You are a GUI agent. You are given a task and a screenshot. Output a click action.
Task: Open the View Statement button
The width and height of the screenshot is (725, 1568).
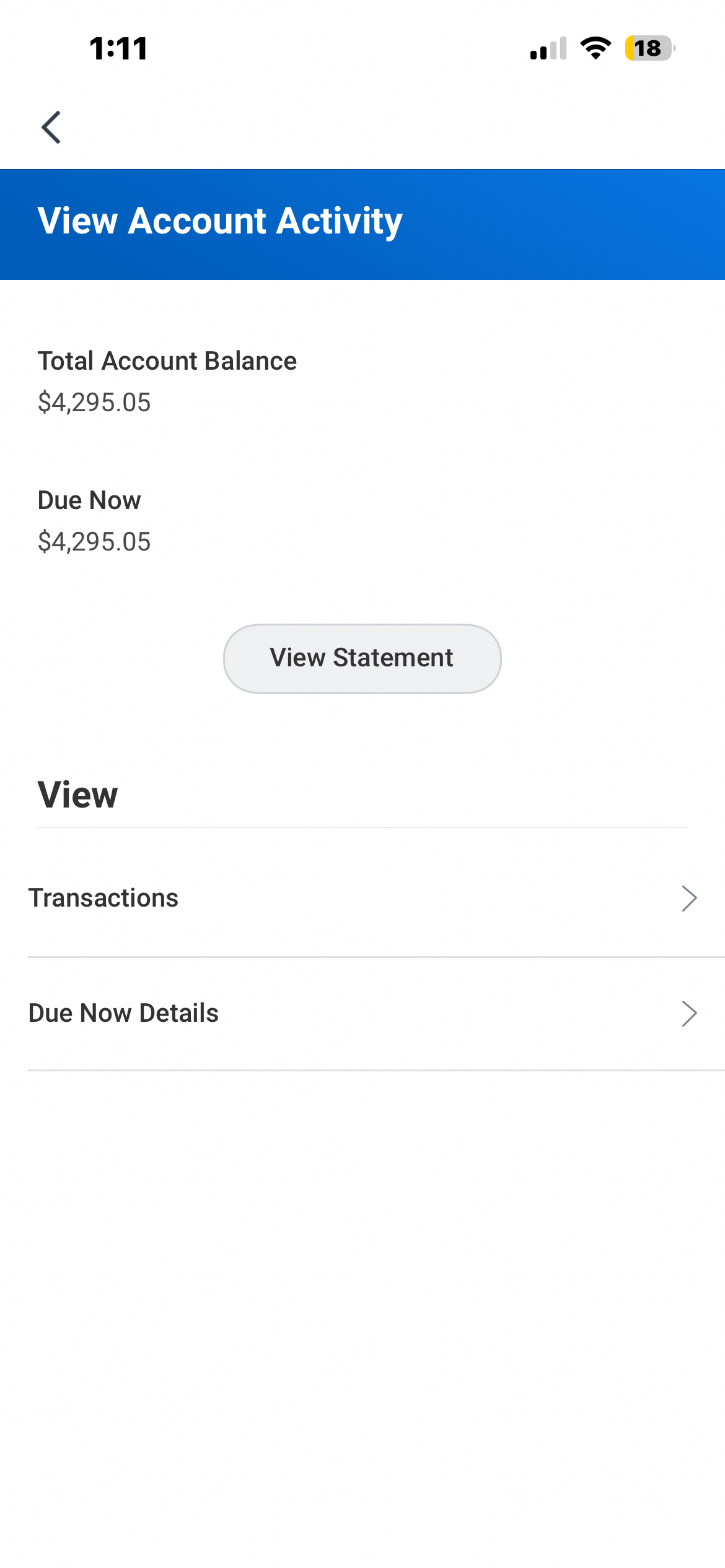tap(362, 658)
